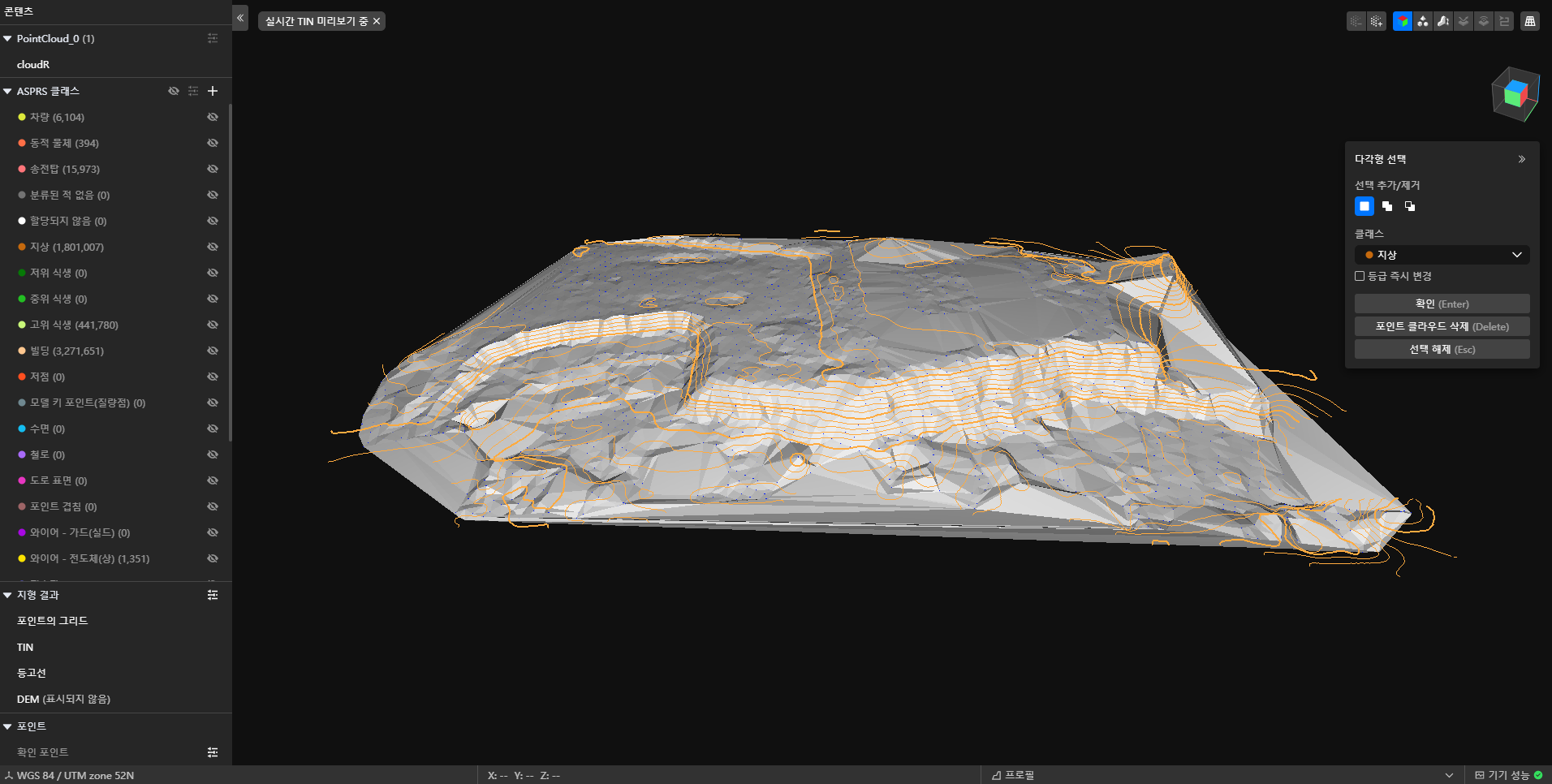Choose the new selection mode icon
Viewport: 1552px width, 784px height.
pos(1364,206)
